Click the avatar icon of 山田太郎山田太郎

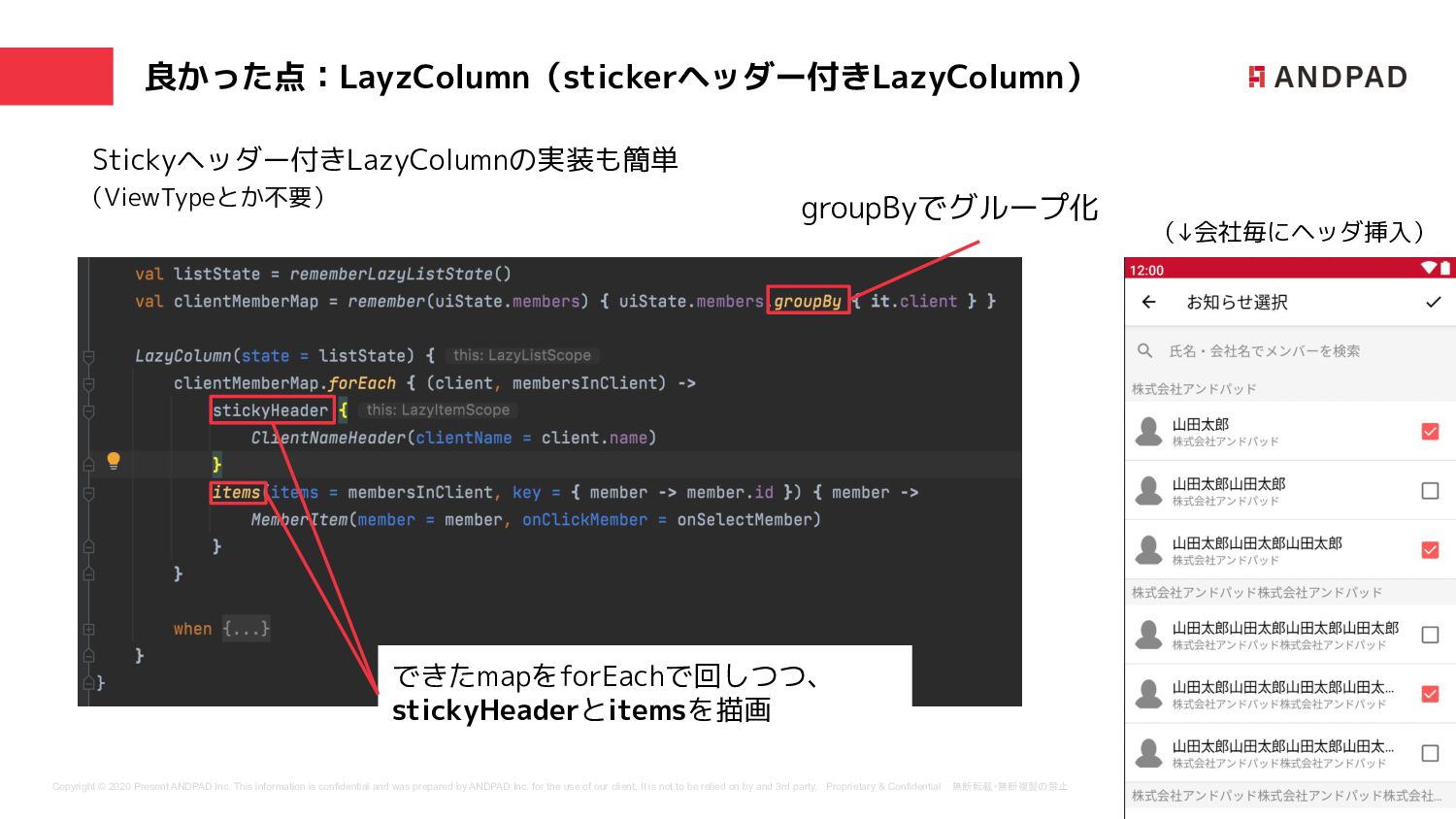coord(1149,491)
